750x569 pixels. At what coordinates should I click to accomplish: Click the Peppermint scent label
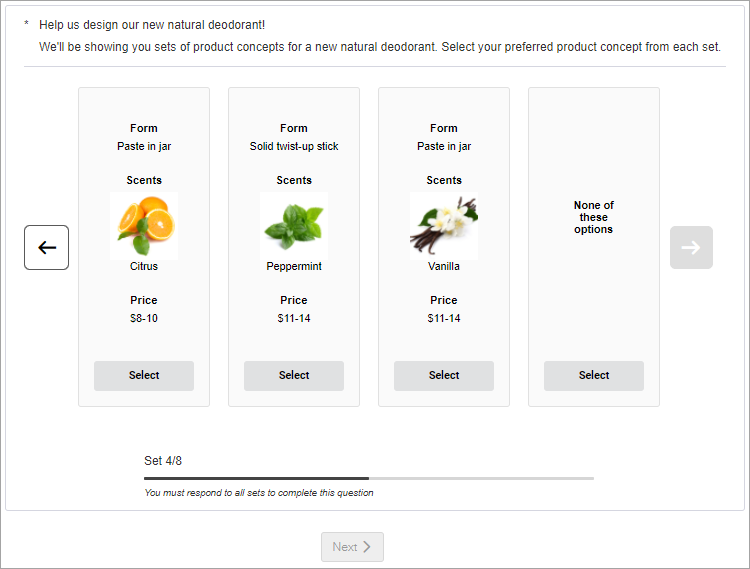294,266
